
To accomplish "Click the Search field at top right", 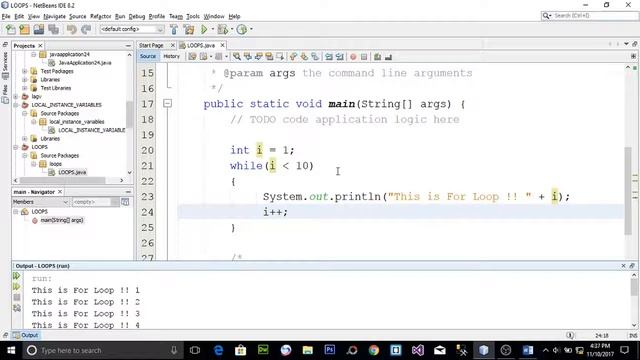I will [589, 16].
